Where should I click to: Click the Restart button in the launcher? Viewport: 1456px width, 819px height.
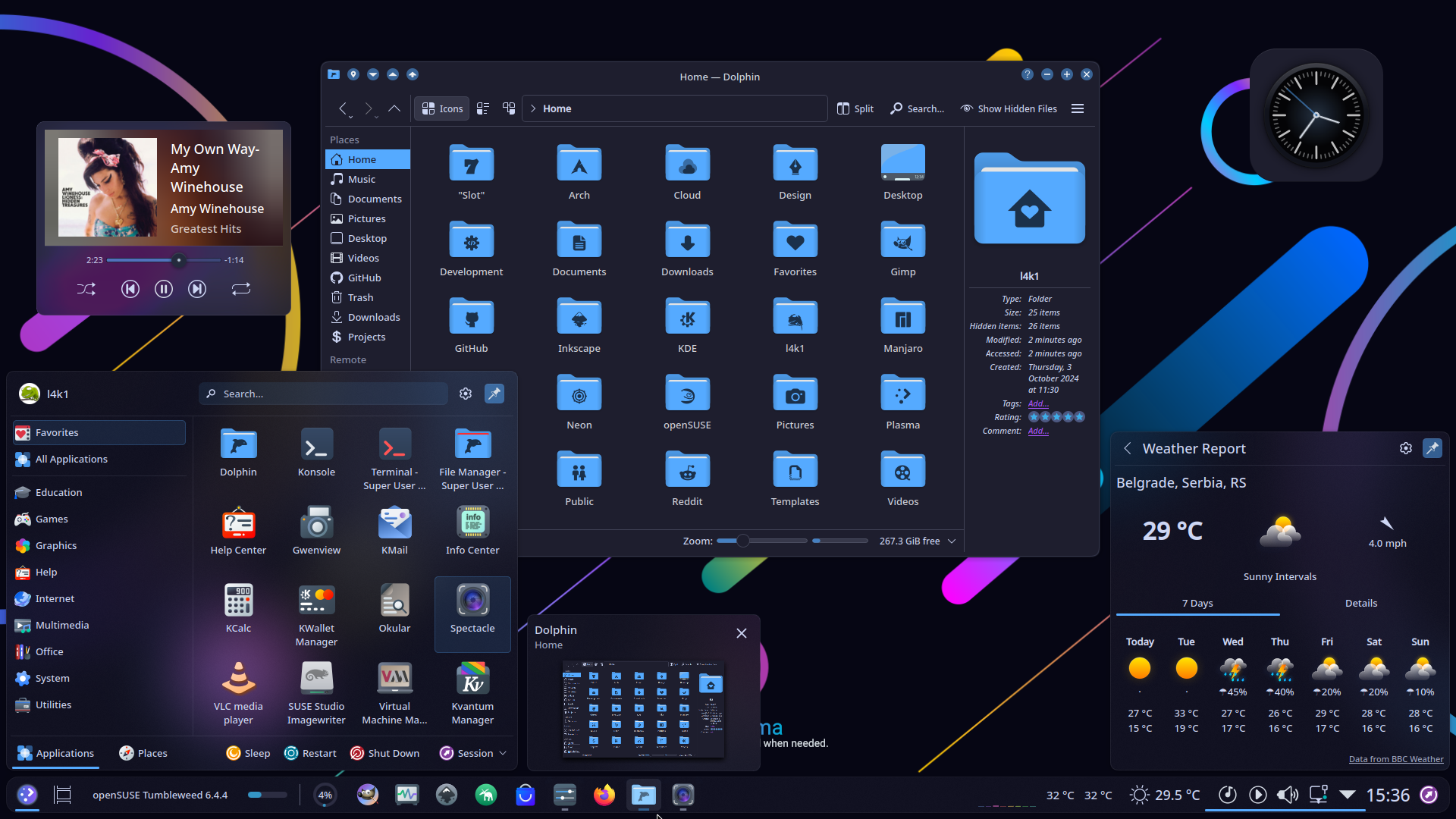[310, 753]
